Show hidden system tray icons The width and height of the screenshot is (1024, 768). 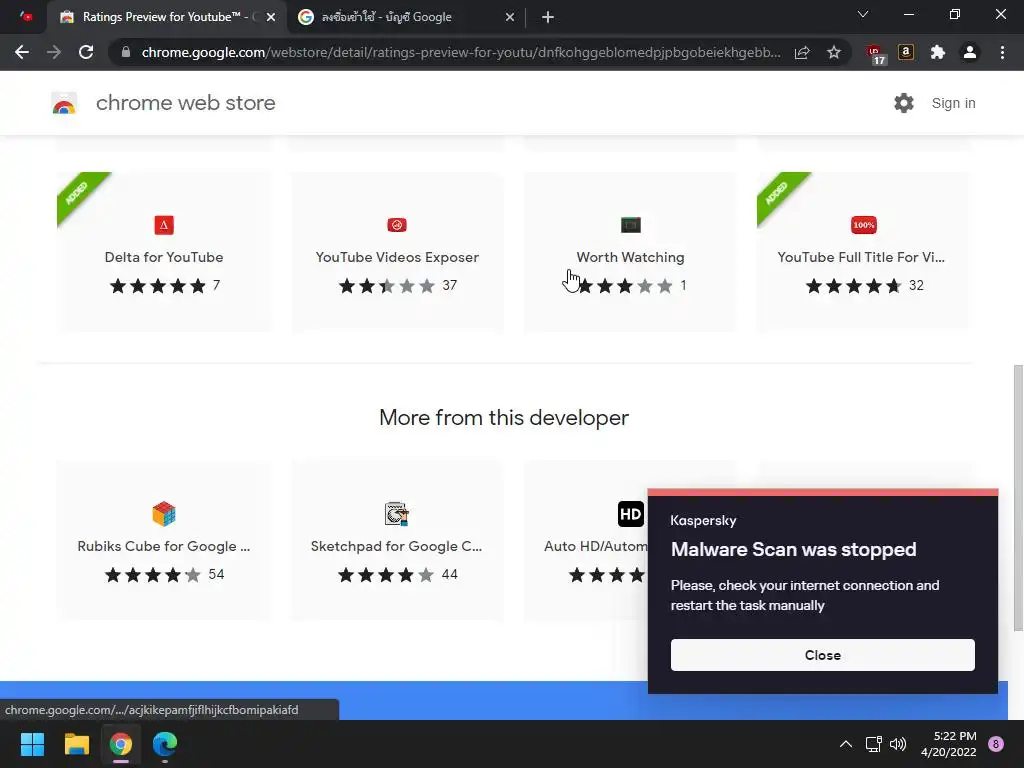[x=846, y=744]
